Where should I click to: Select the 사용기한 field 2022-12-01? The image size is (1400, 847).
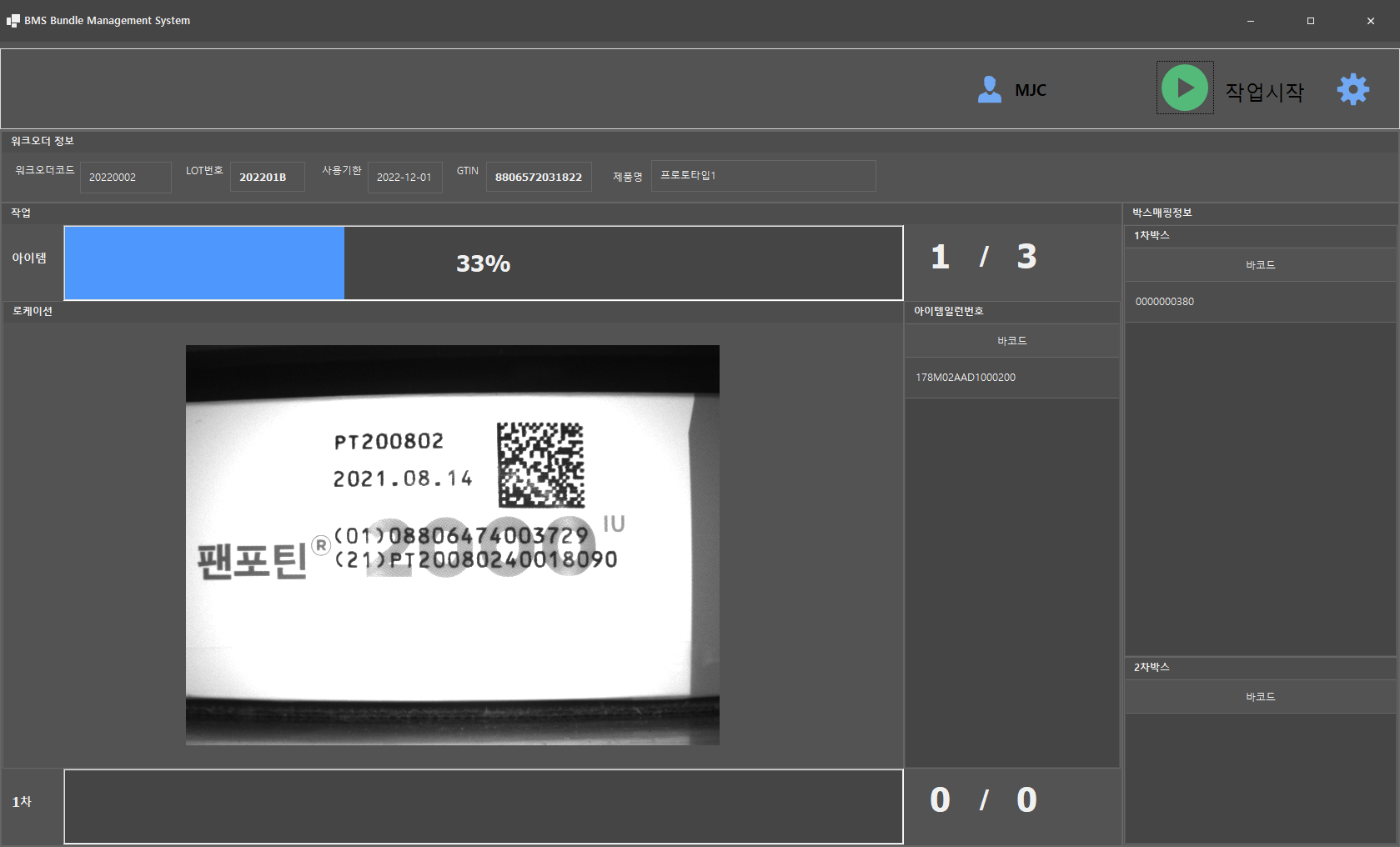[405, 177]
